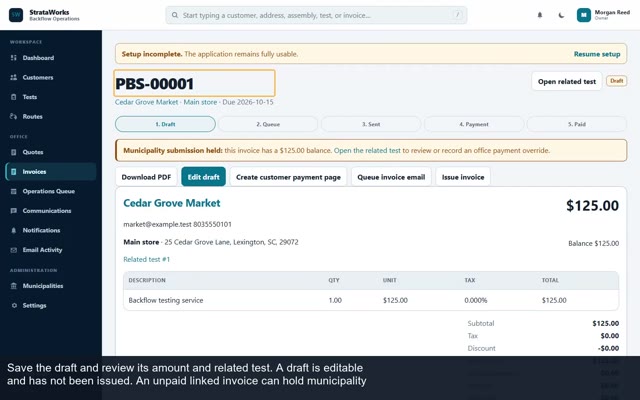640x400 pixels.
Task: Go to Customers page
Action: pos(38,78)
